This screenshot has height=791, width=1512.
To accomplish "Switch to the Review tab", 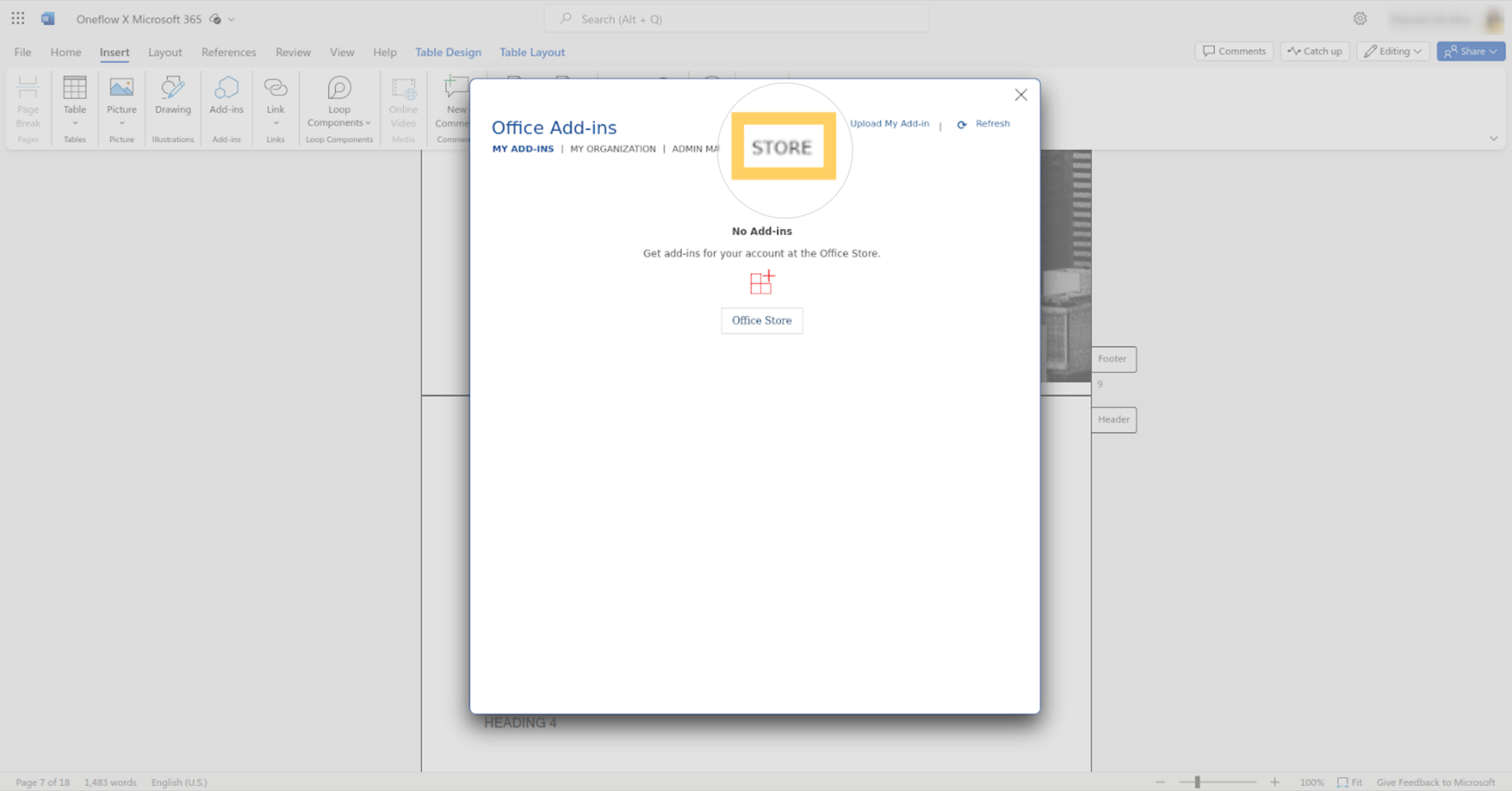I will (x=293, y=52).
